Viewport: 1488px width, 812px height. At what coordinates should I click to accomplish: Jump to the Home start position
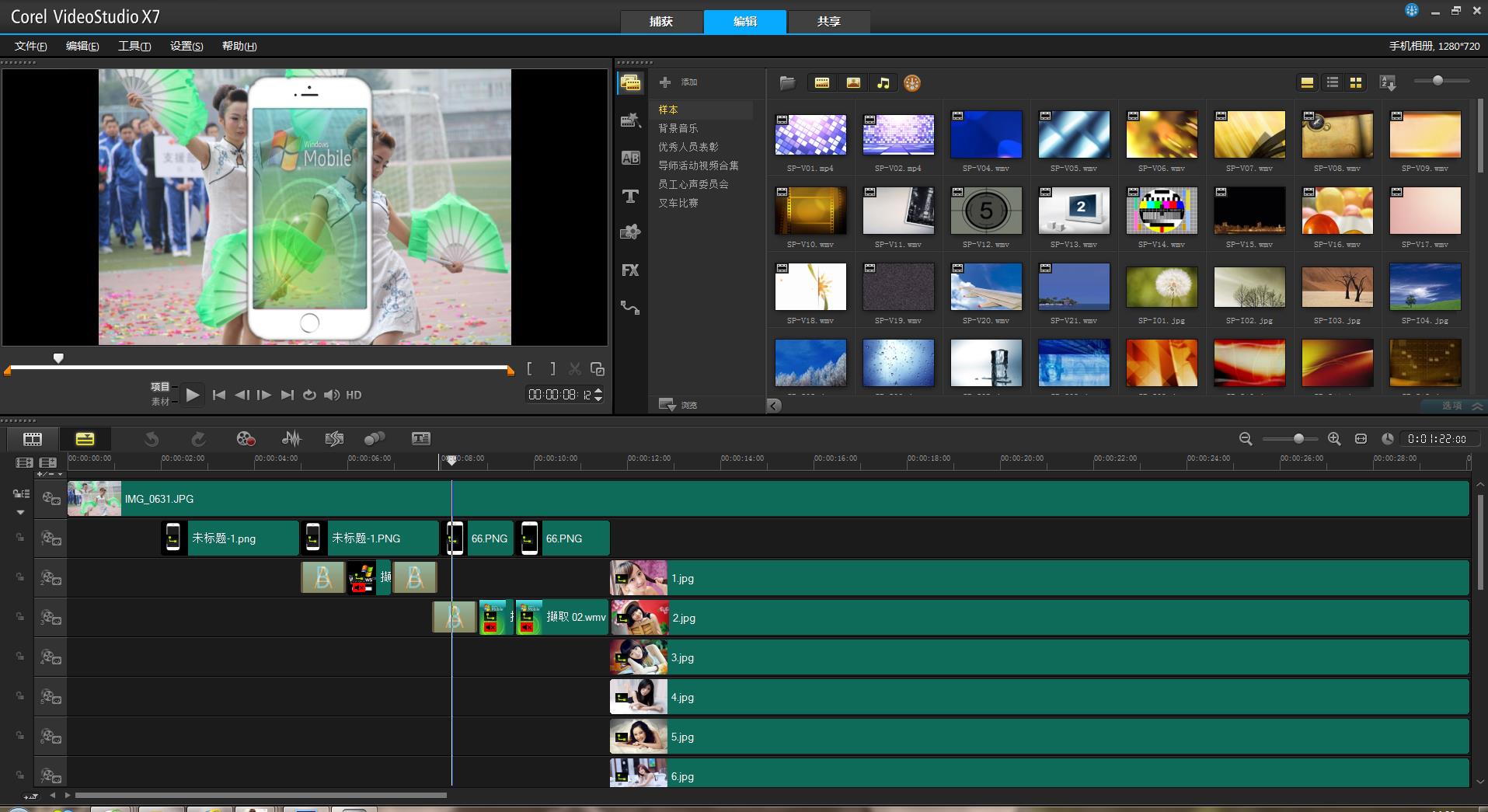pos(219,395)
